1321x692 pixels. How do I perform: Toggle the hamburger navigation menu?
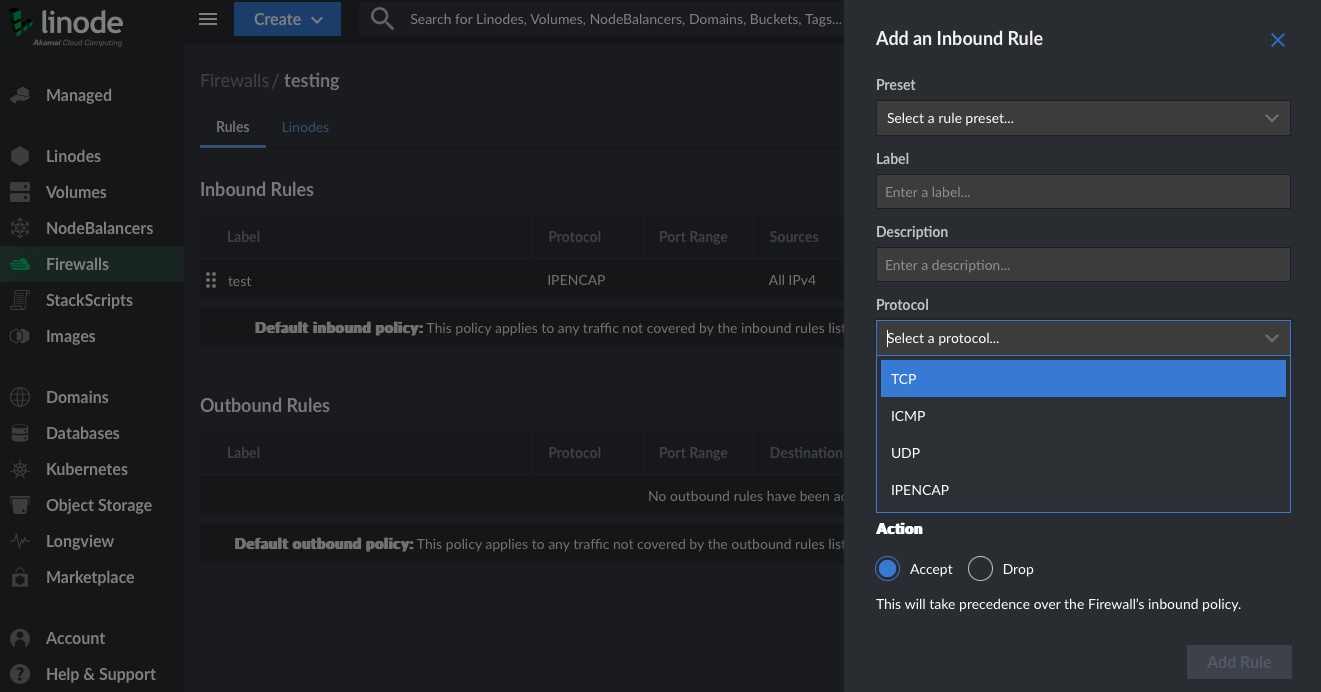pyautogui.click(x=208, y=19)
